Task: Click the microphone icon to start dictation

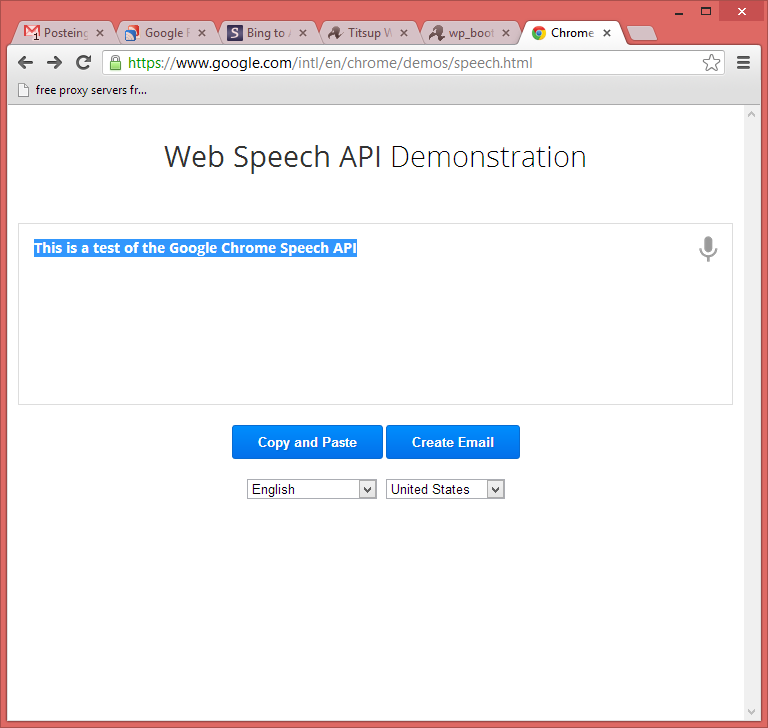Action: [x=708, y=249]
